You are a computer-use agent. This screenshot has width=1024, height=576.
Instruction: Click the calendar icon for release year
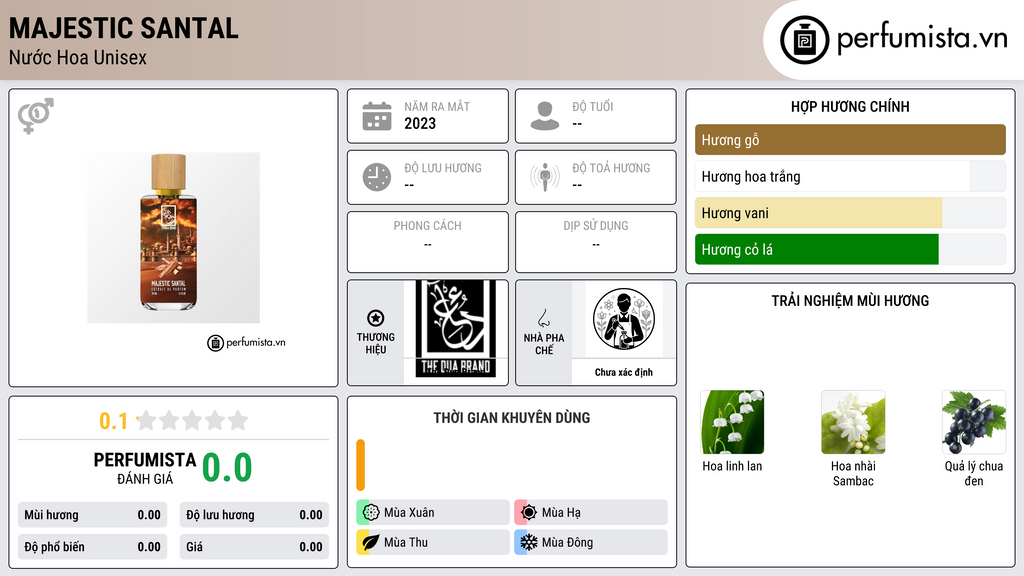(377, 116)
